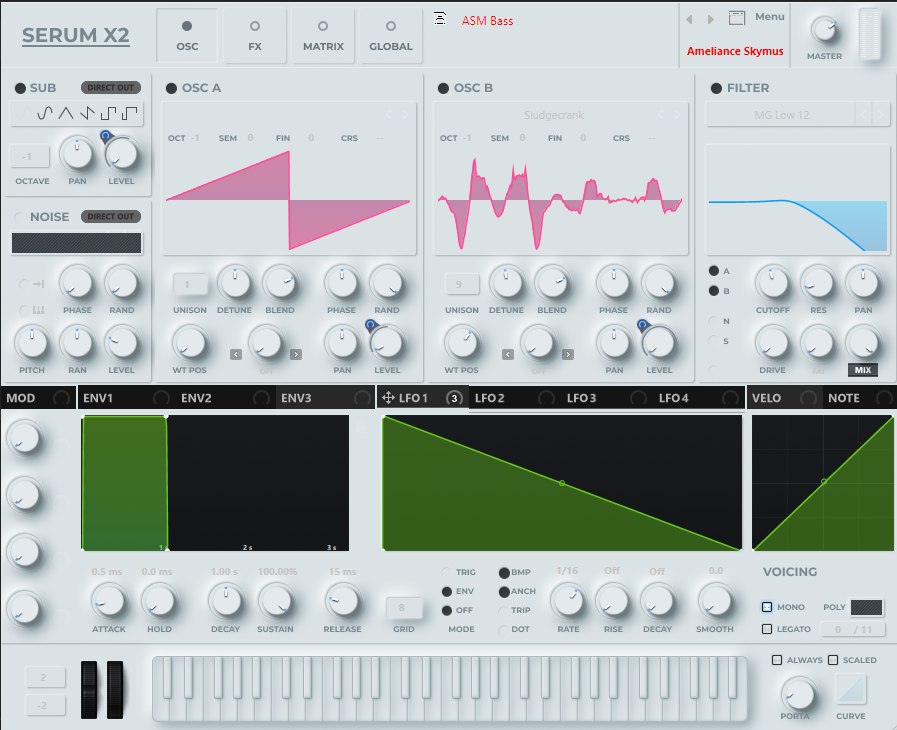This screenshot has width=897, height=730.
Task: Click OSC B warp mode right arrow
Action: point(567,355)
